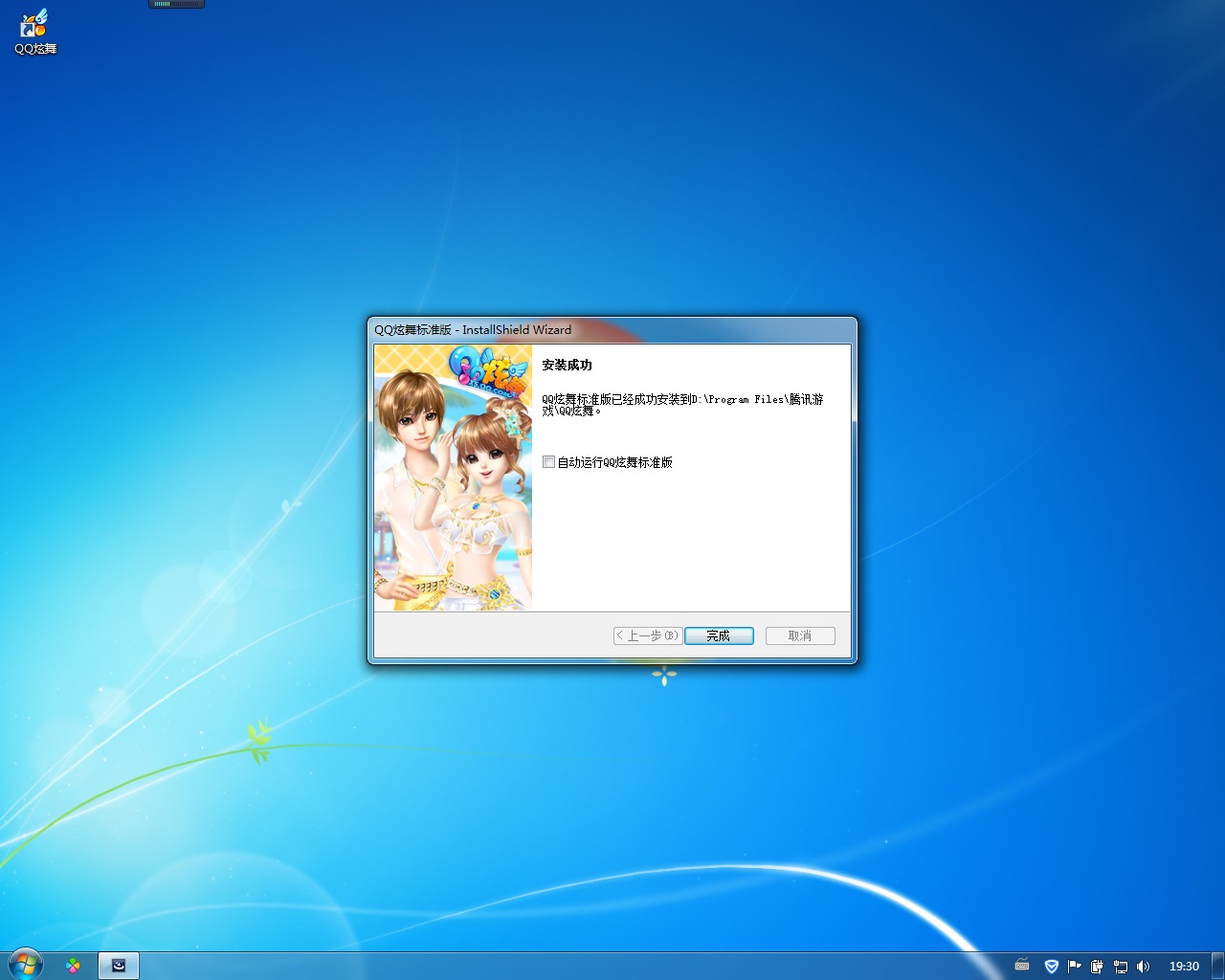Screen dimensions: 1225x980
Task: Click the QQ炫舞 character artwork in the wizard
Action: click(453, 478)
